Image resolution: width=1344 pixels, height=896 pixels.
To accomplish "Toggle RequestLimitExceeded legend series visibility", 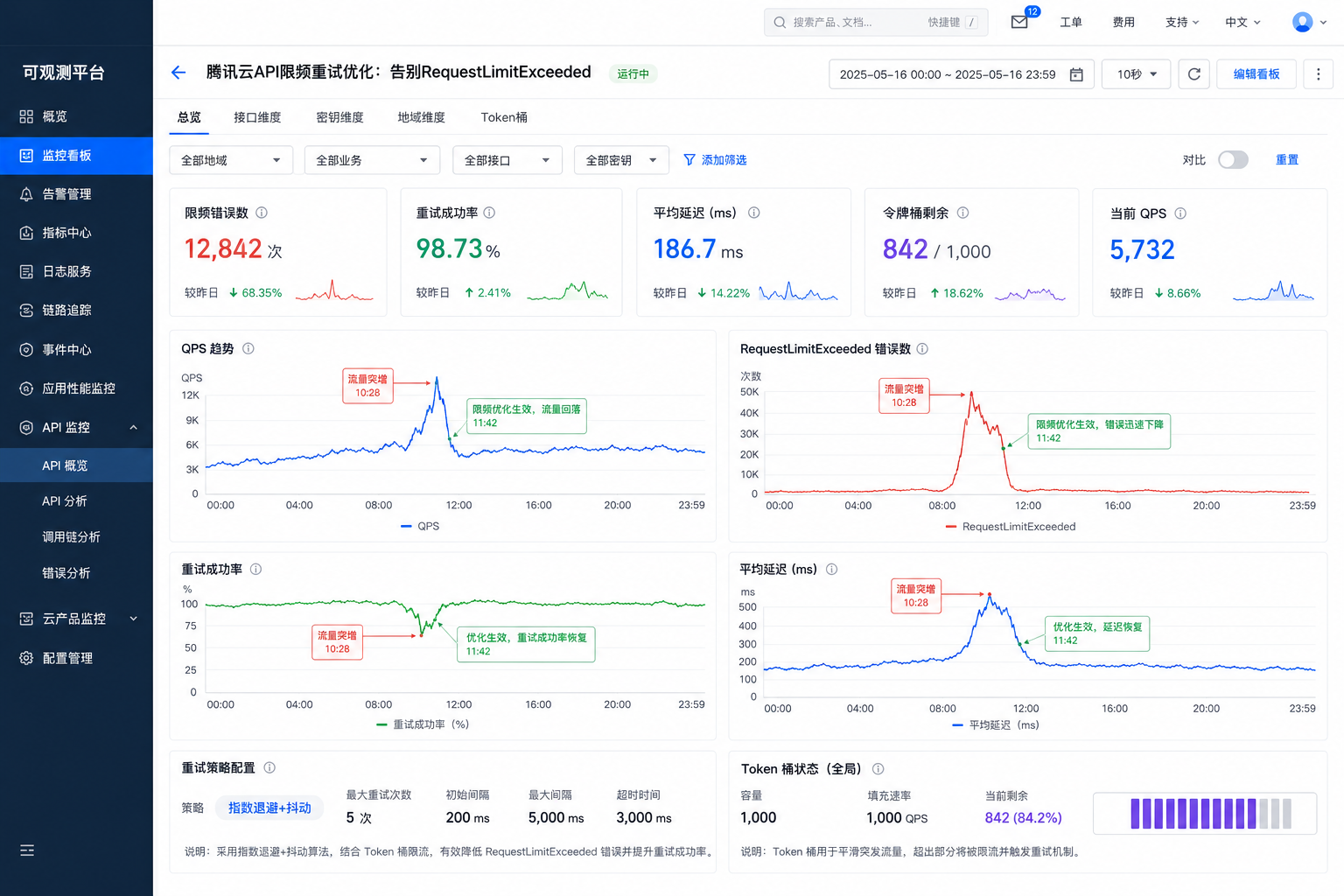I will coord(1011,527).
